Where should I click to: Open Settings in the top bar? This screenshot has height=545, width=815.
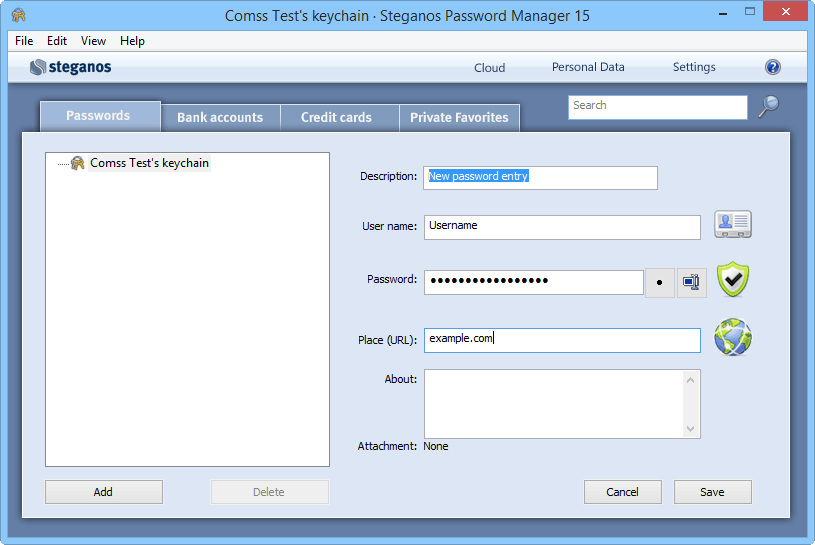coord(694,67)
